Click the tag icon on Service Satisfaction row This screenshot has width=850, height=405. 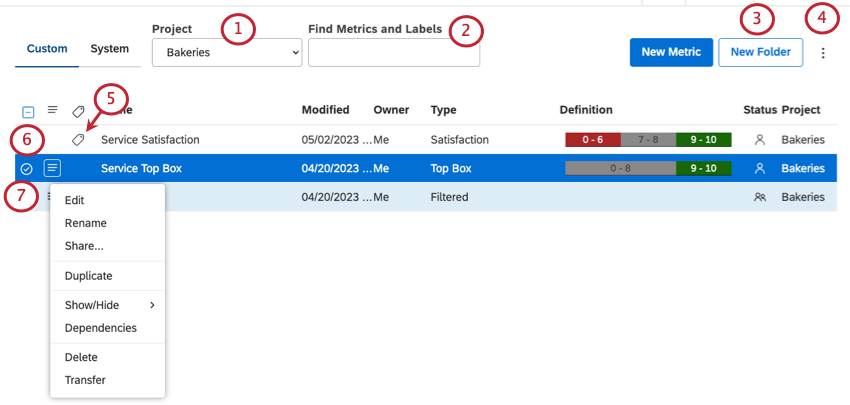[x=78, y=140]
